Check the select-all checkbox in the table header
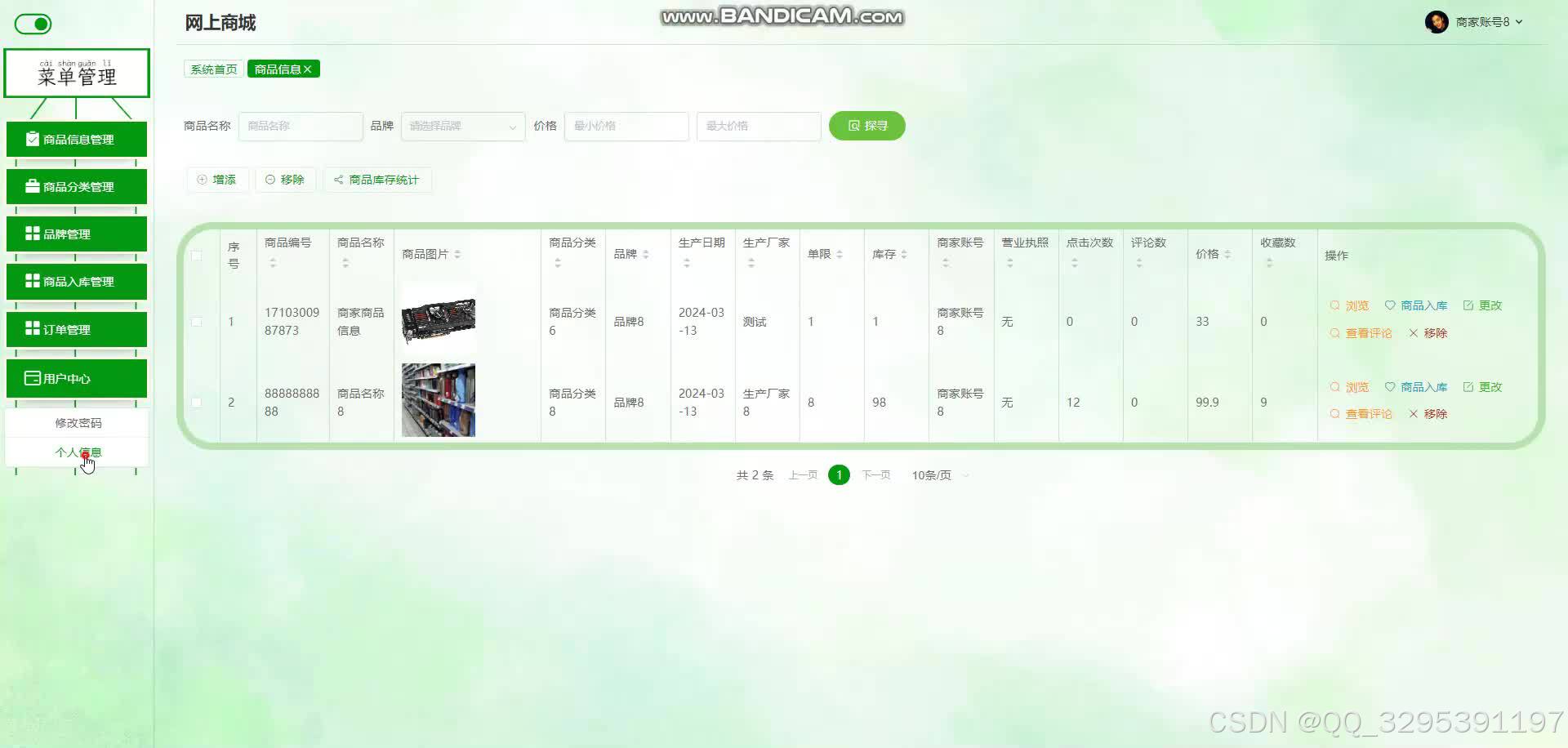 coord(196,256)
